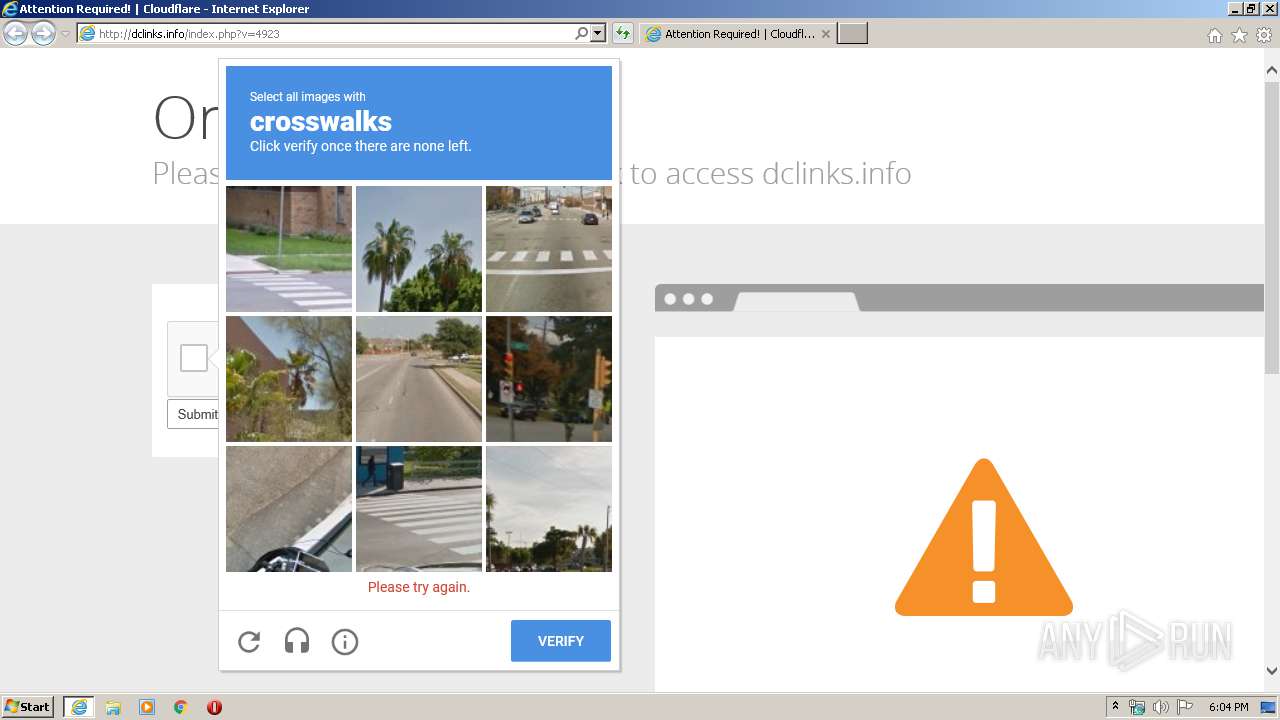Open the Windows Start menu
Screen dimensions: 1280x720
[28, 706]
